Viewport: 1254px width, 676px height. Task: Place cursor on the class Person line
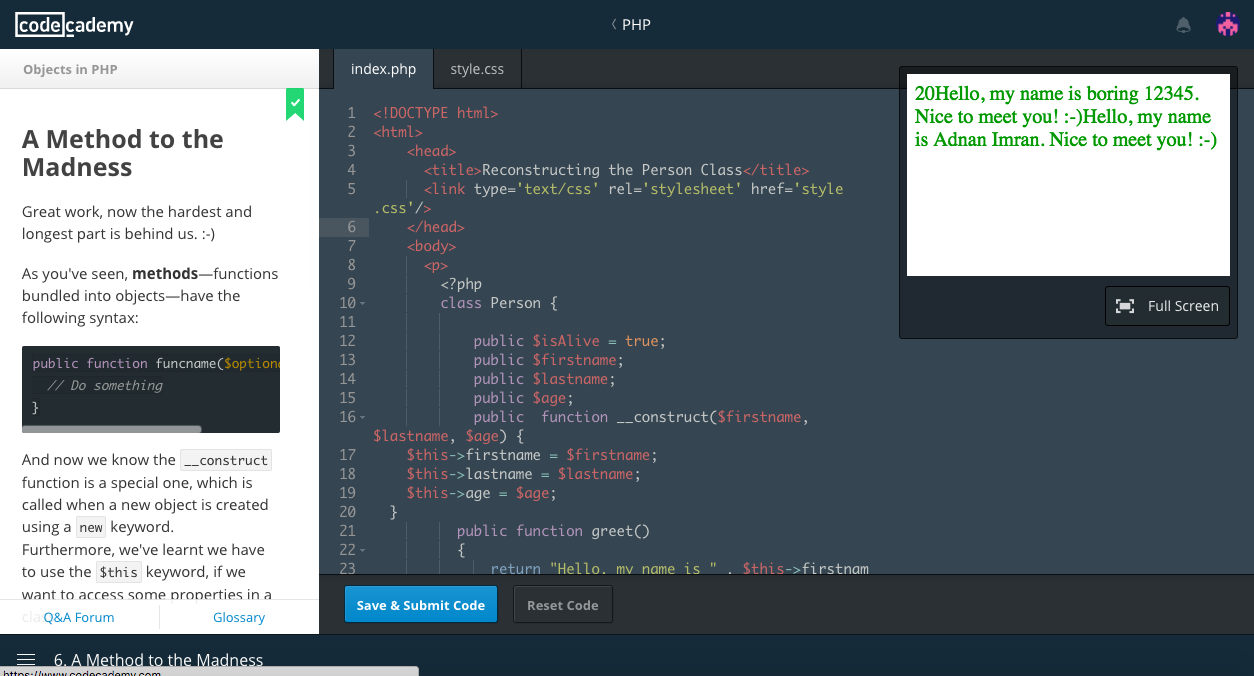[x=499, y=303]
